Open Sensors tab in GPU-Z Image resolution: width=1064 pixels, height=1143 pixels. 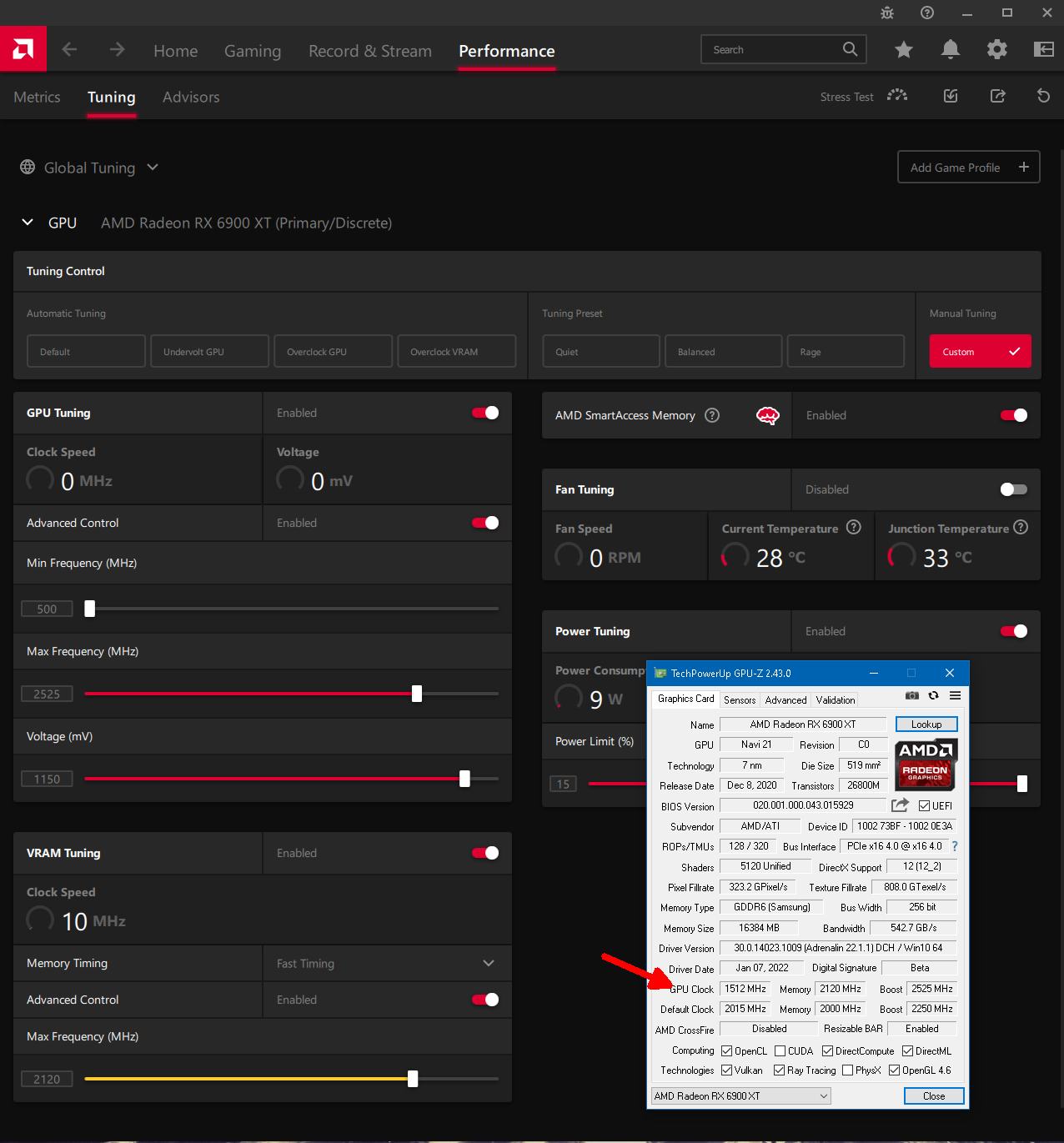740,700
